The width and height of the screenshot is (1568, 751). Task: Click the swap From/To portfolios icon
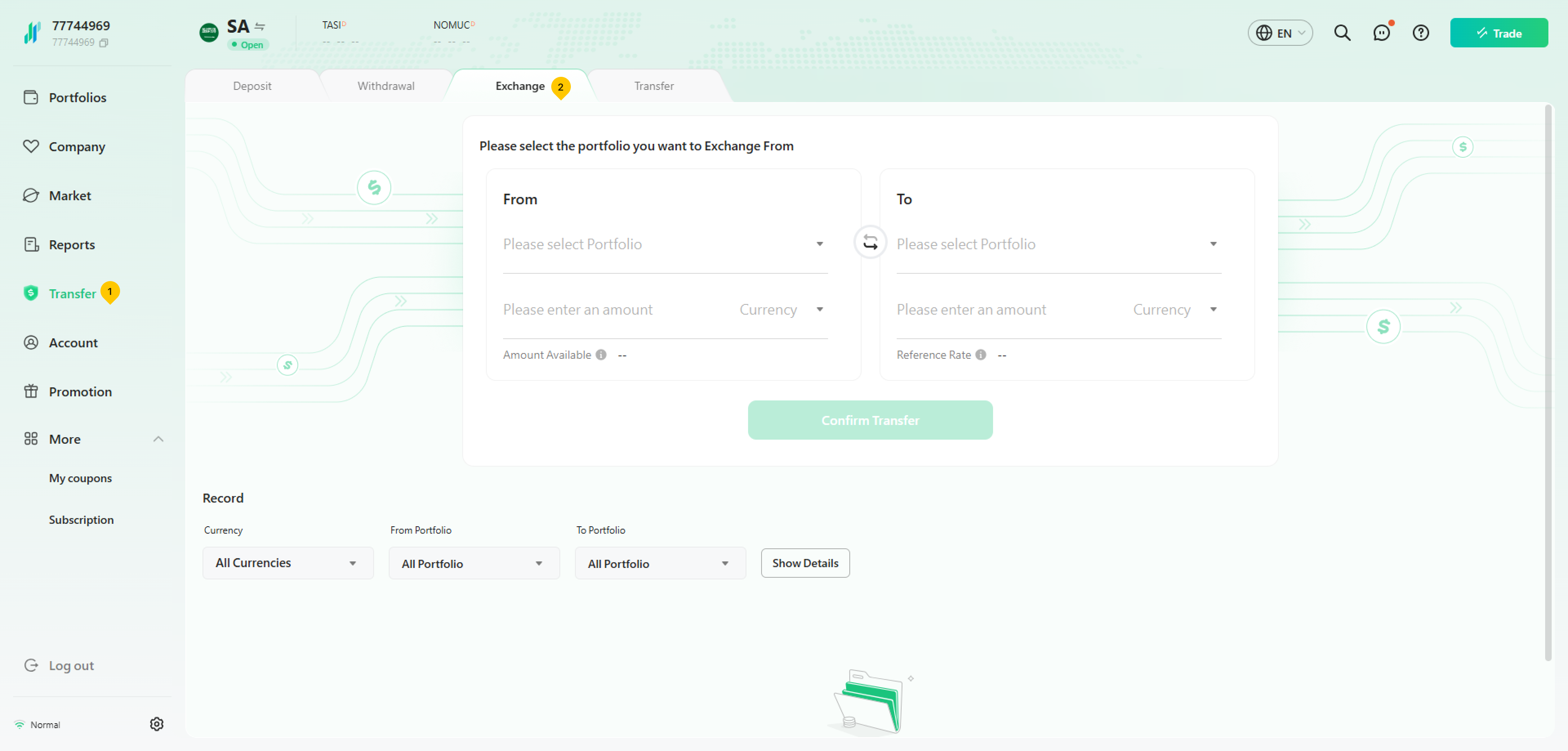[870, 242]
